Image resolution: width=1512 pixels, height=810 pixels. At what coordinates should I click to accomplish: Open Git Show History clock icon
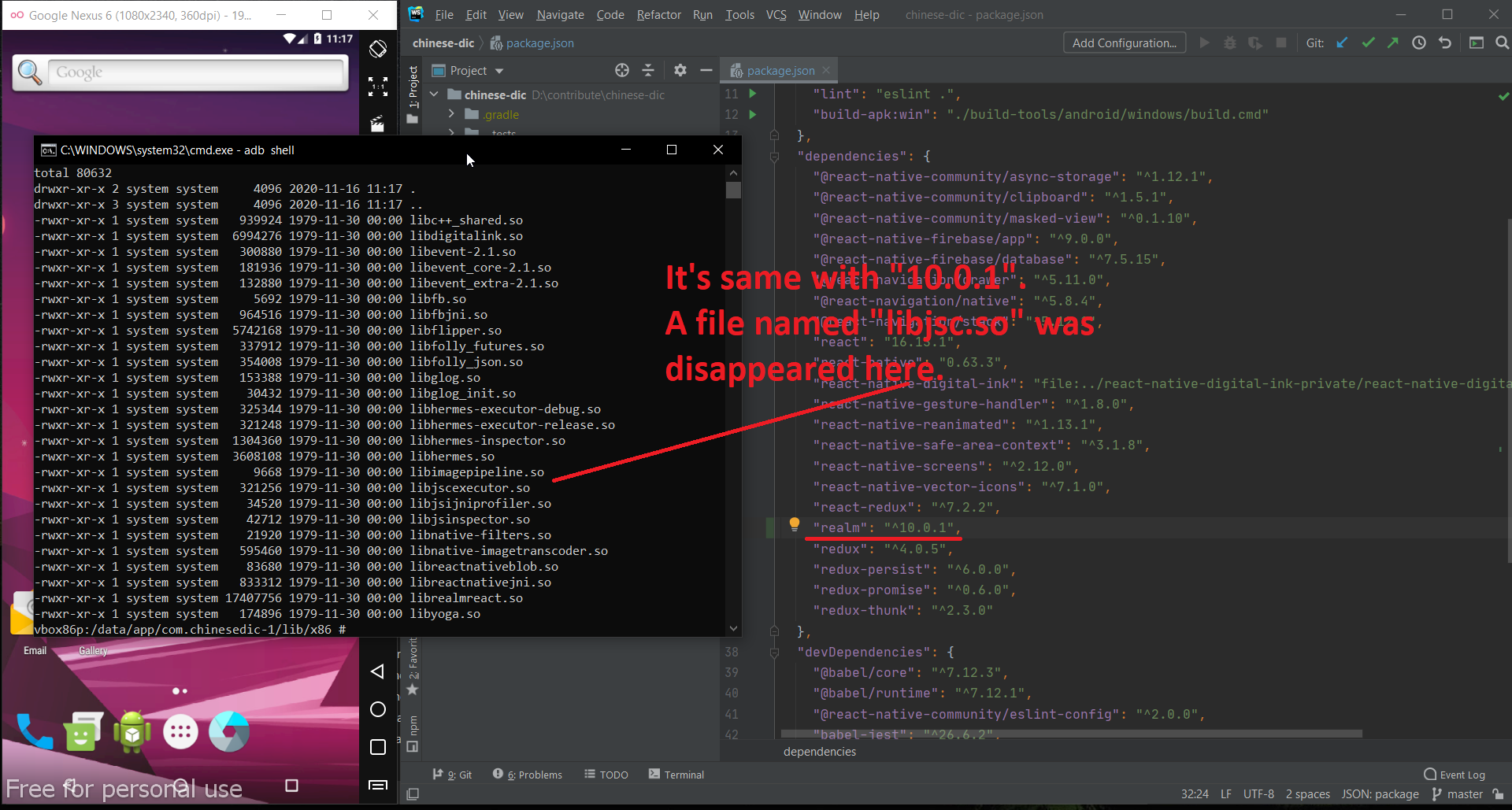pyautogui.click(x=1419, y=43)
